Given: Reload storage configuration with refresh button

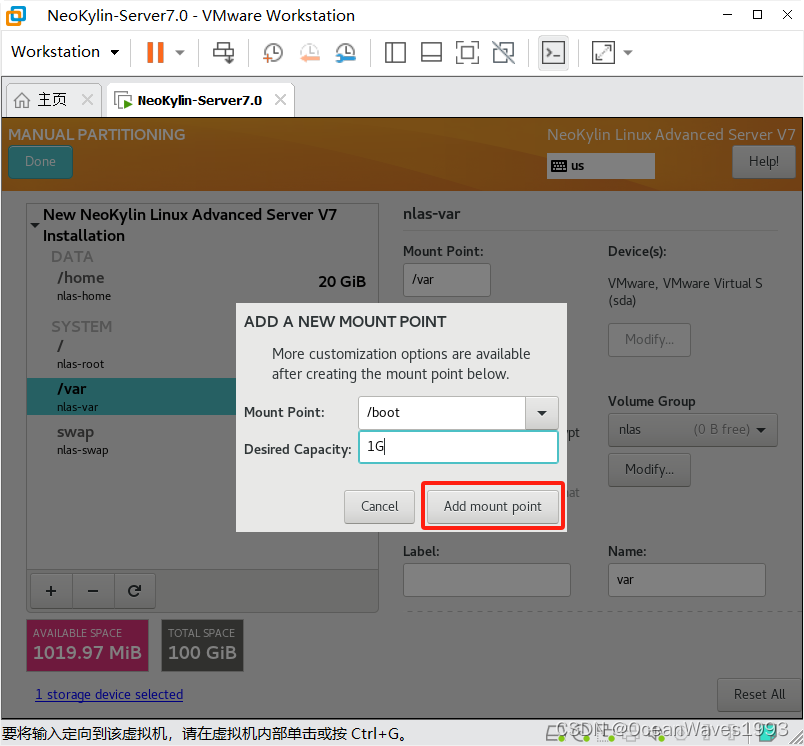Looking at the screenshot, I should point(134,591).
